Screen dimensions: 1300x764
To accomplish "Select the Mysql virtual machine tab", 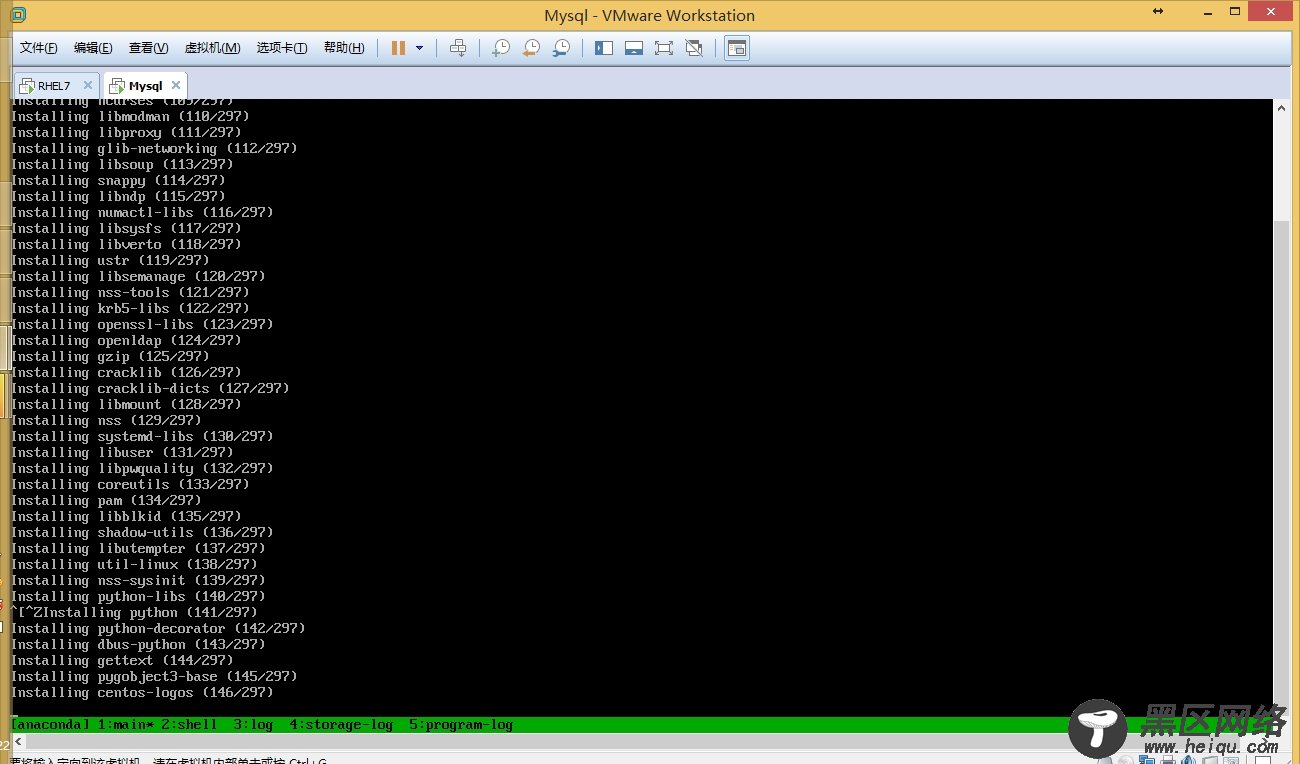I will [145, 86].
